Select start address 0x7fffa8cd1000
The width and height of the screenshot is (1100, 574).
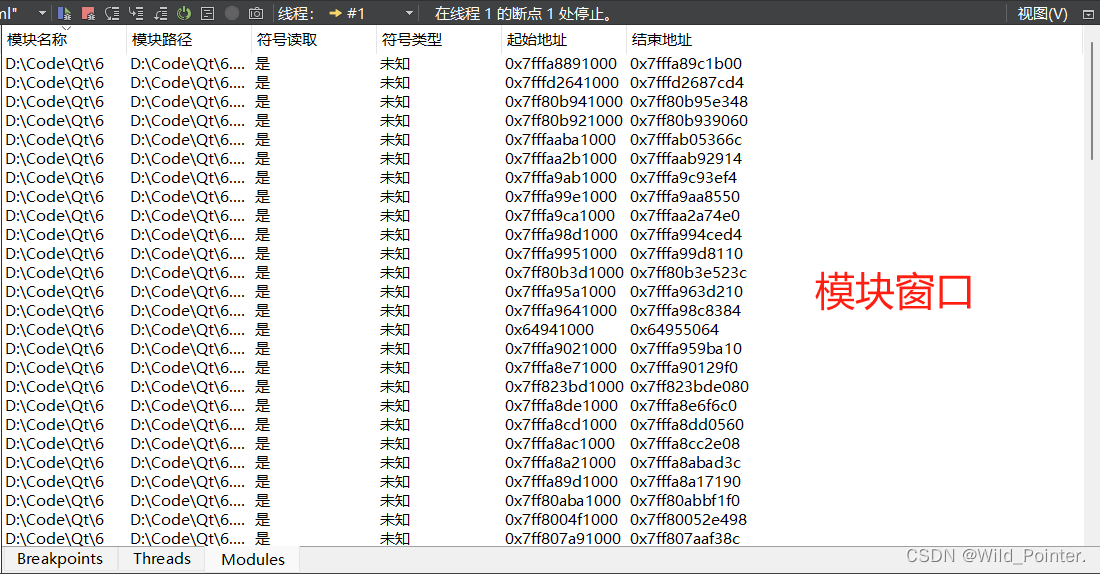point(561,424)
